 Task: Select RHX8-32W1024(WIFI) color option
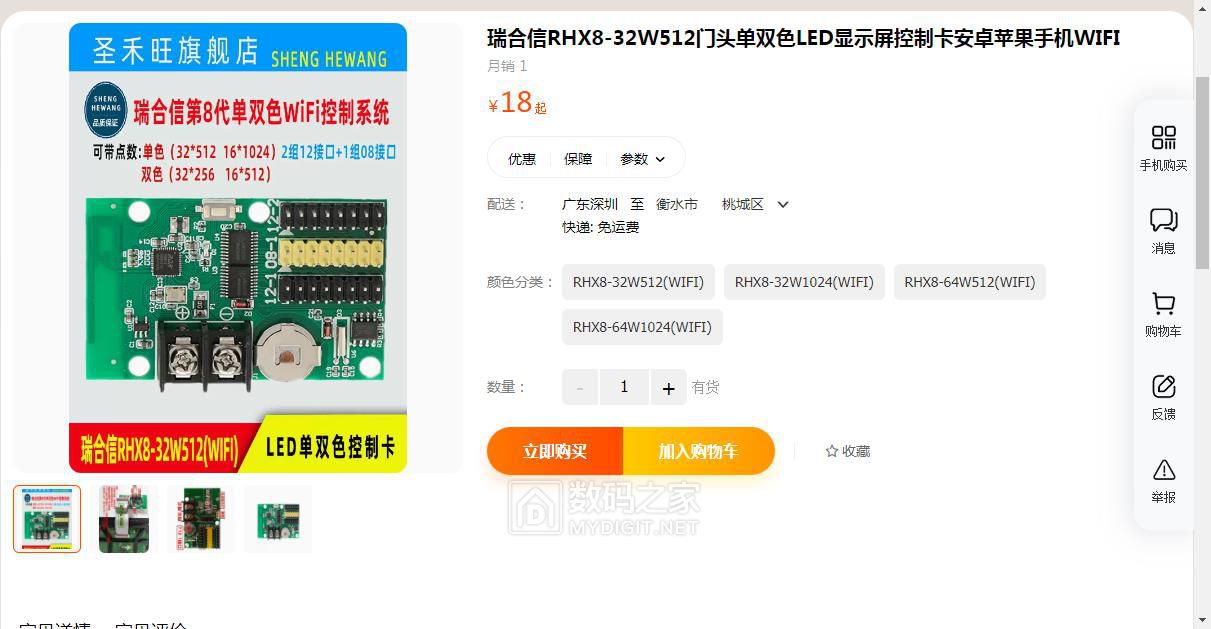point(804,282)
